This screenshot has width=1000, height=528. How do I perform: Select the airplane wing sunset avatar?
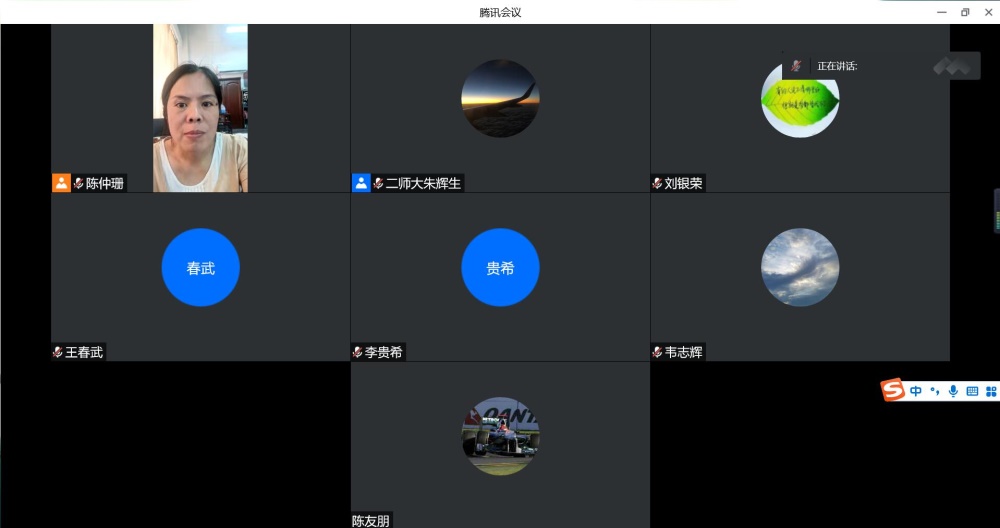(x=500, y=99)
